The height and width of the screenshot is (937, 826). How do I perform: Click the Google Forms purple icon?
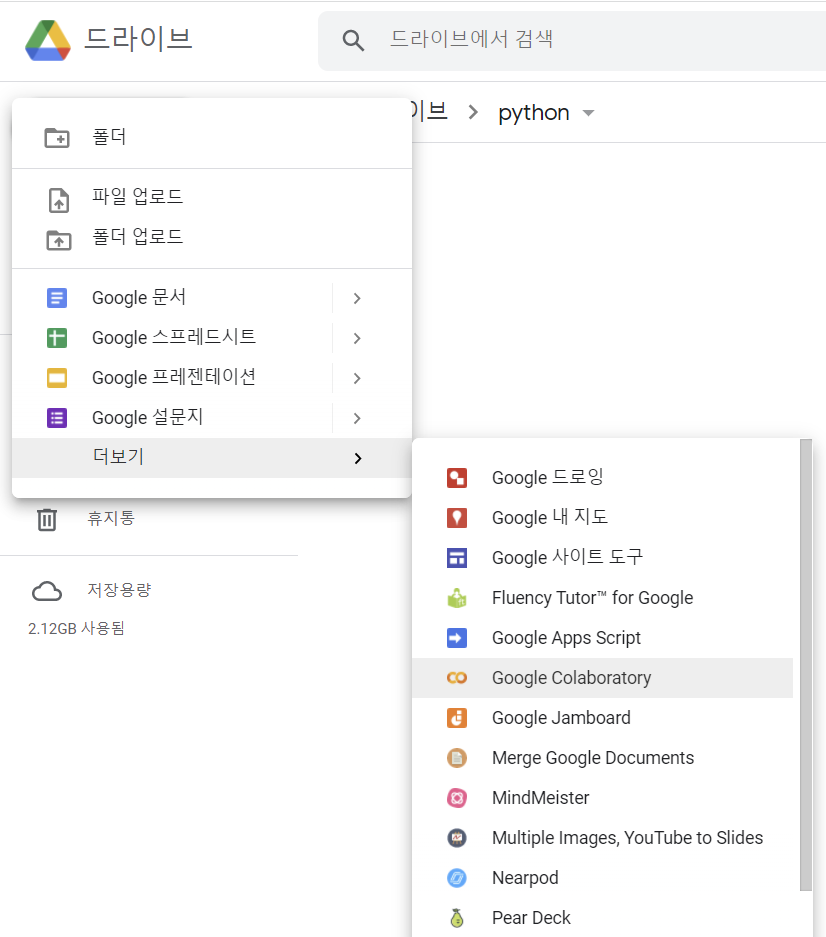(57, 418)
